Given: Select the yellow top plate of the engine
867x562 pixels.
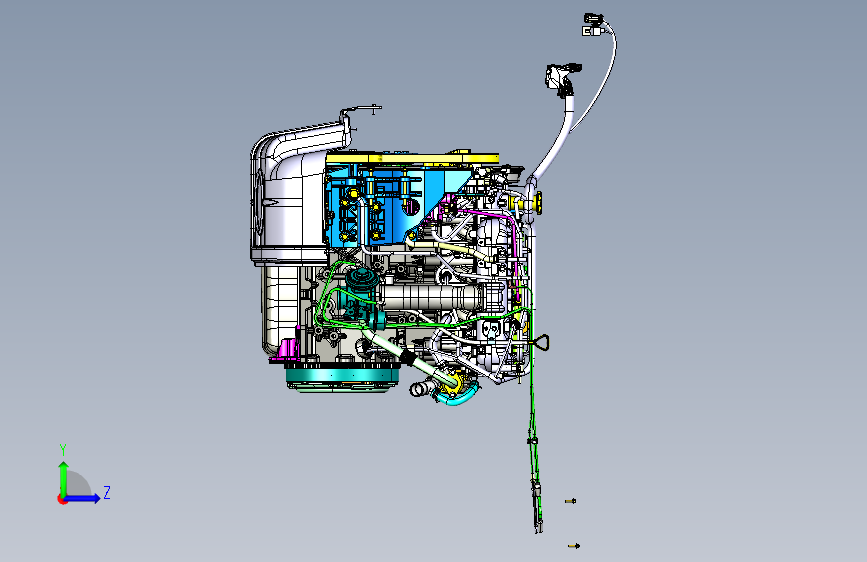Looking at the screenshot, I should pos(412,158).
